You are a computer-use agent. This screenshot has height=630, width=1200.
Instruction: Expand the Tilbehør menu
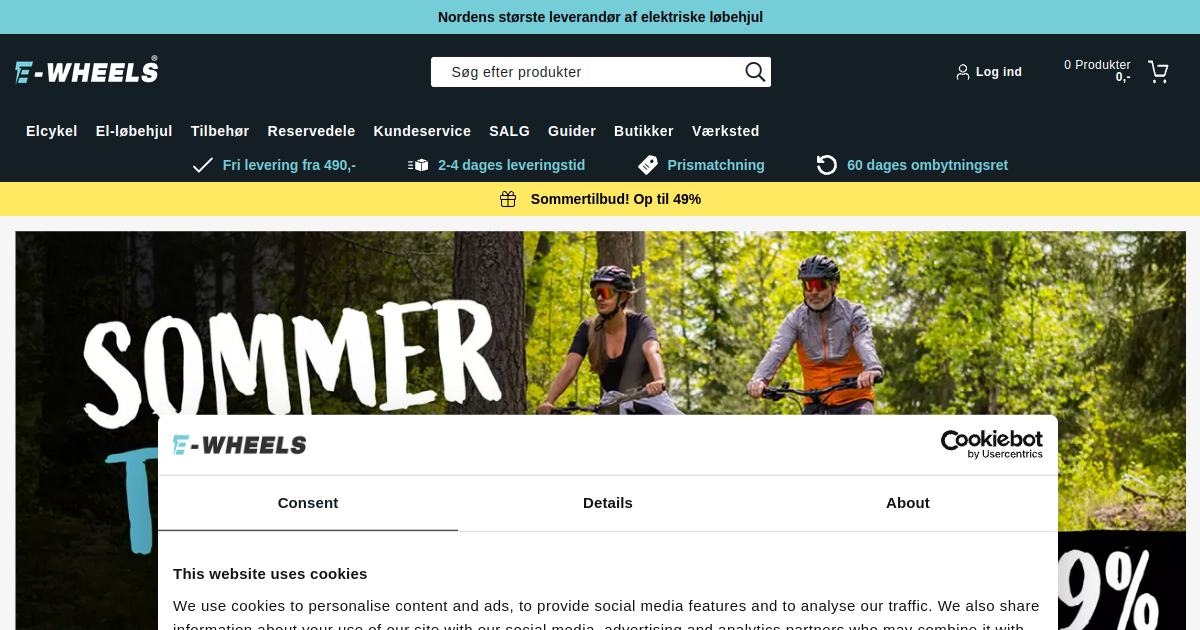[220, 131]
